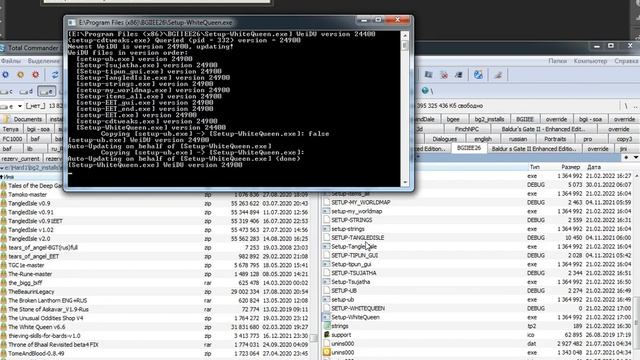Open the english tab
The width and height of the screenshot is (640, 360).
coord(483,139)
